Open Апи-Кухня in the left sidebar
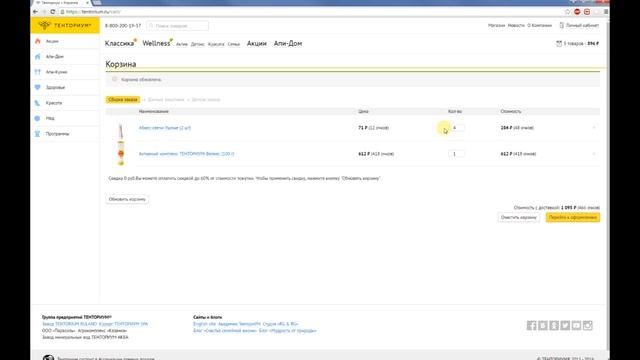The image size is (640, 360). 56,72
